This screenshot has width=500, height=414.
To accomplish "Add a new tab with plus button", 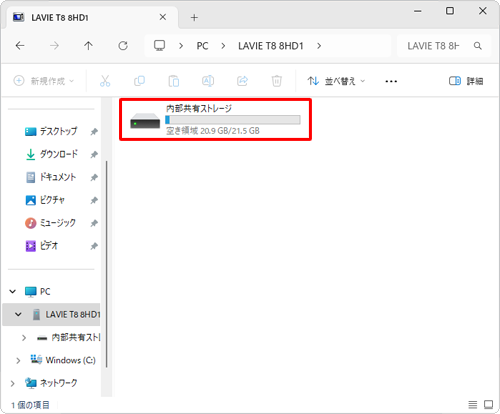I will tap(194, 17).
